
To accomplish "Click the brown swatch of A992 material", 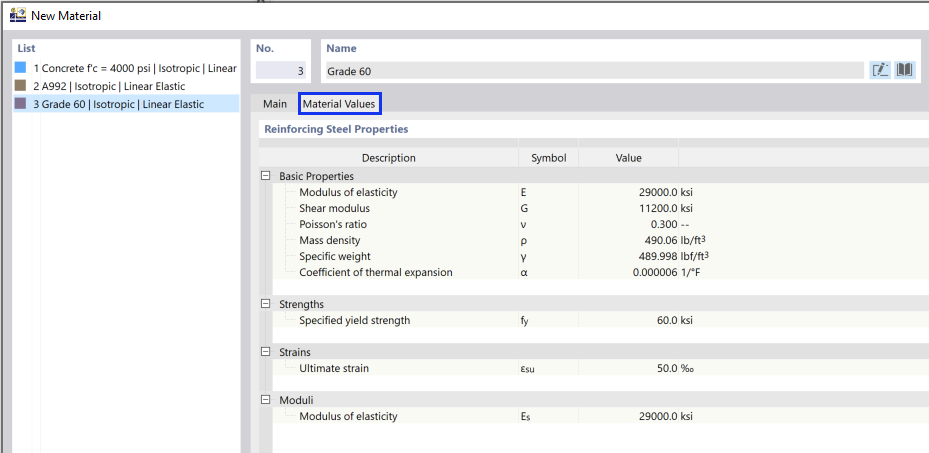I will (x=21, y=86).
